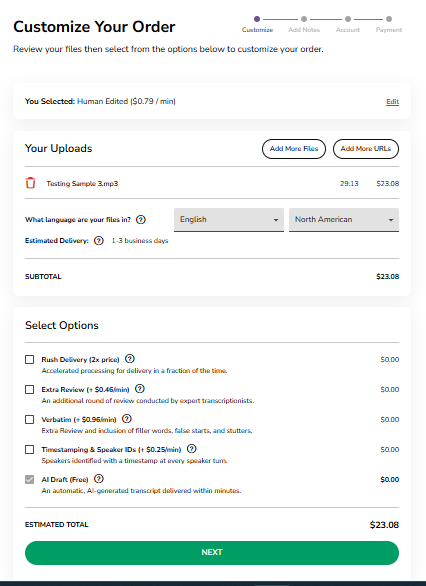The width and height of the screenshot is (426, 586).
Task: Click the AI Draft (Free) label
Action: coord(65,479)
